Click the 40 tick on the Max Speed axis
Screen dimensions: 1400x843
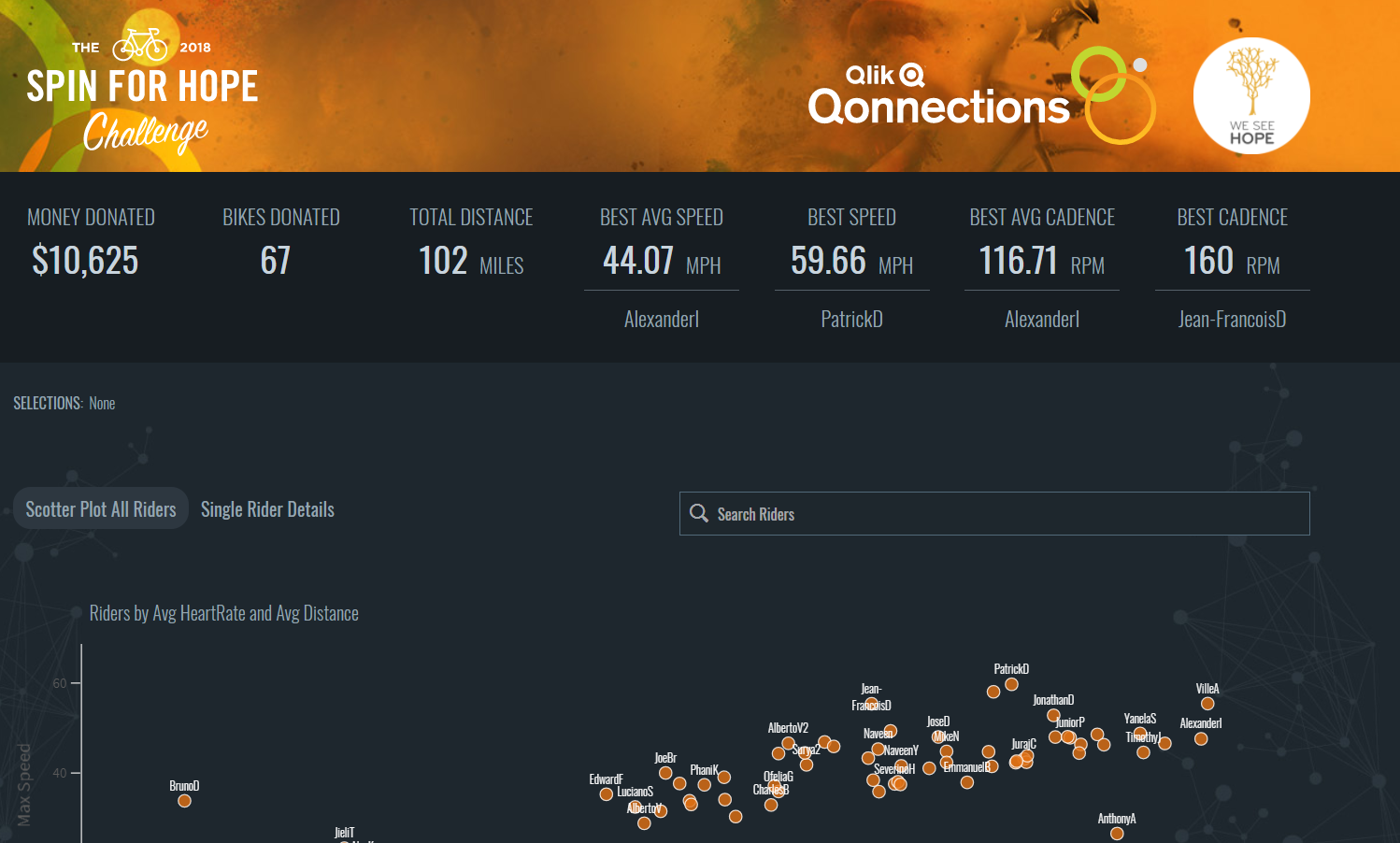60,773
